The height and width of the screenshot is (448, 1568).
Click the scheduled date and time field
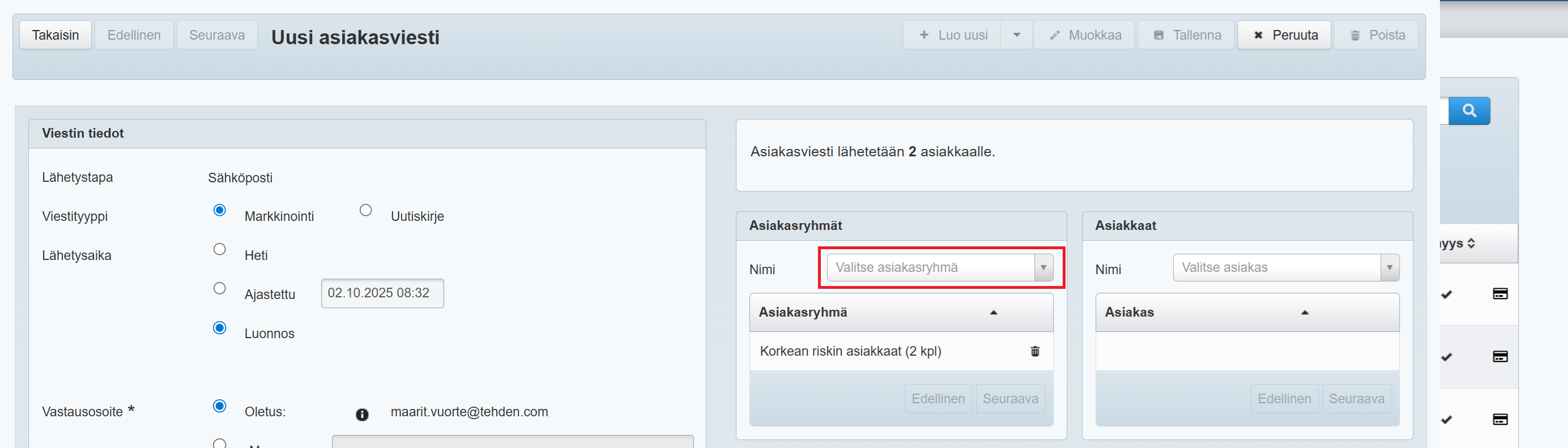[382, 293]
